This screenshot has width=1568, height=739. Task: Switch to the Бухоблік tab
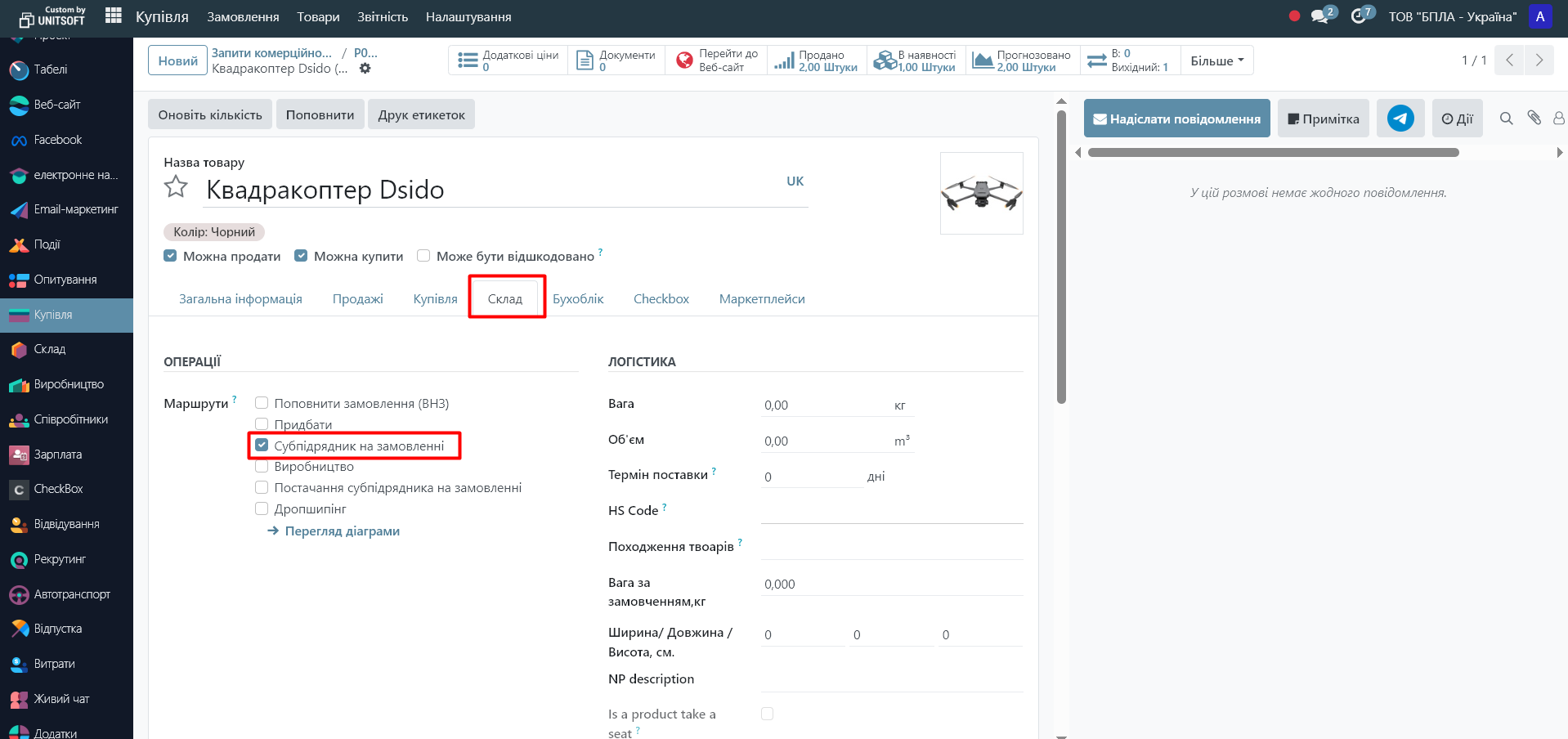point(578,299)
